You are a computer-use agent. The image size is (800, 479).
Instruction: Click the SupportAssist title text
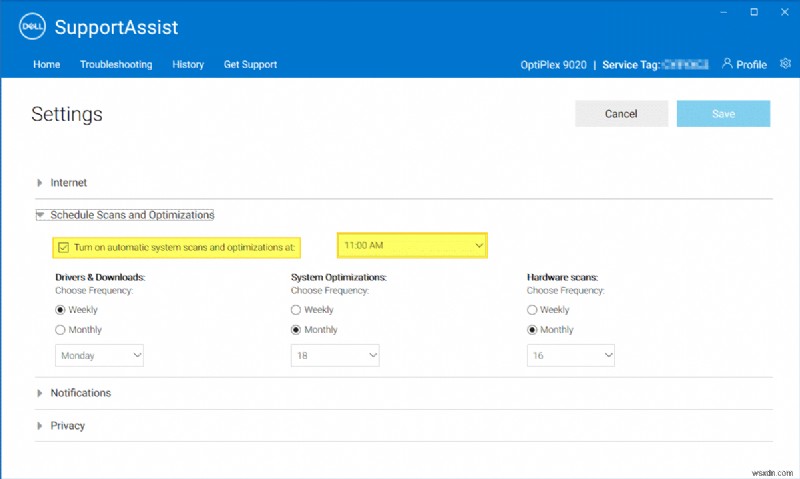[116, 27]
